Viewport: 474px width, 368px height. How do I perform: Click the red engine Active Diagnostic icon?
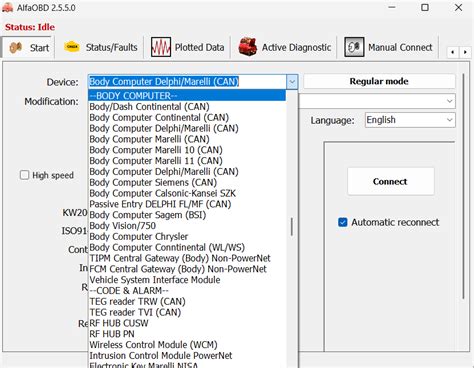248,47
